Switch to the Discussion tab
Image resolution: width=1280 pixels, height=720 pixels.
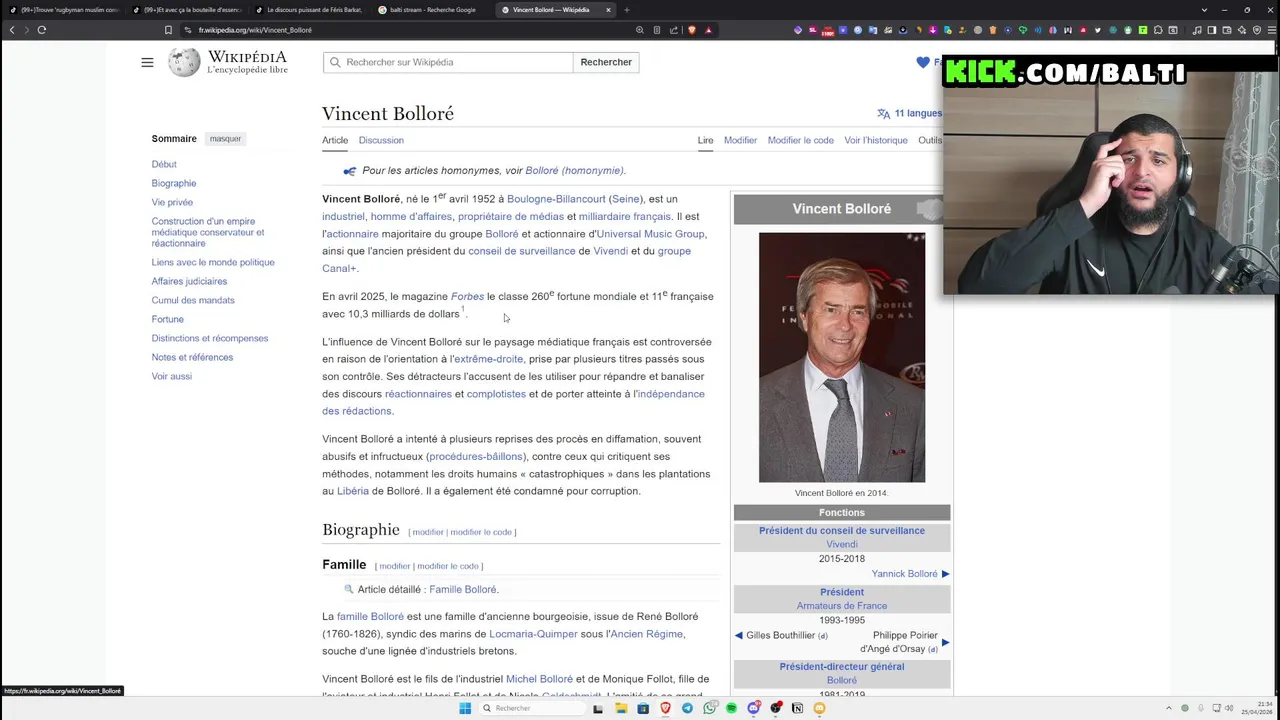pos(381,140)
